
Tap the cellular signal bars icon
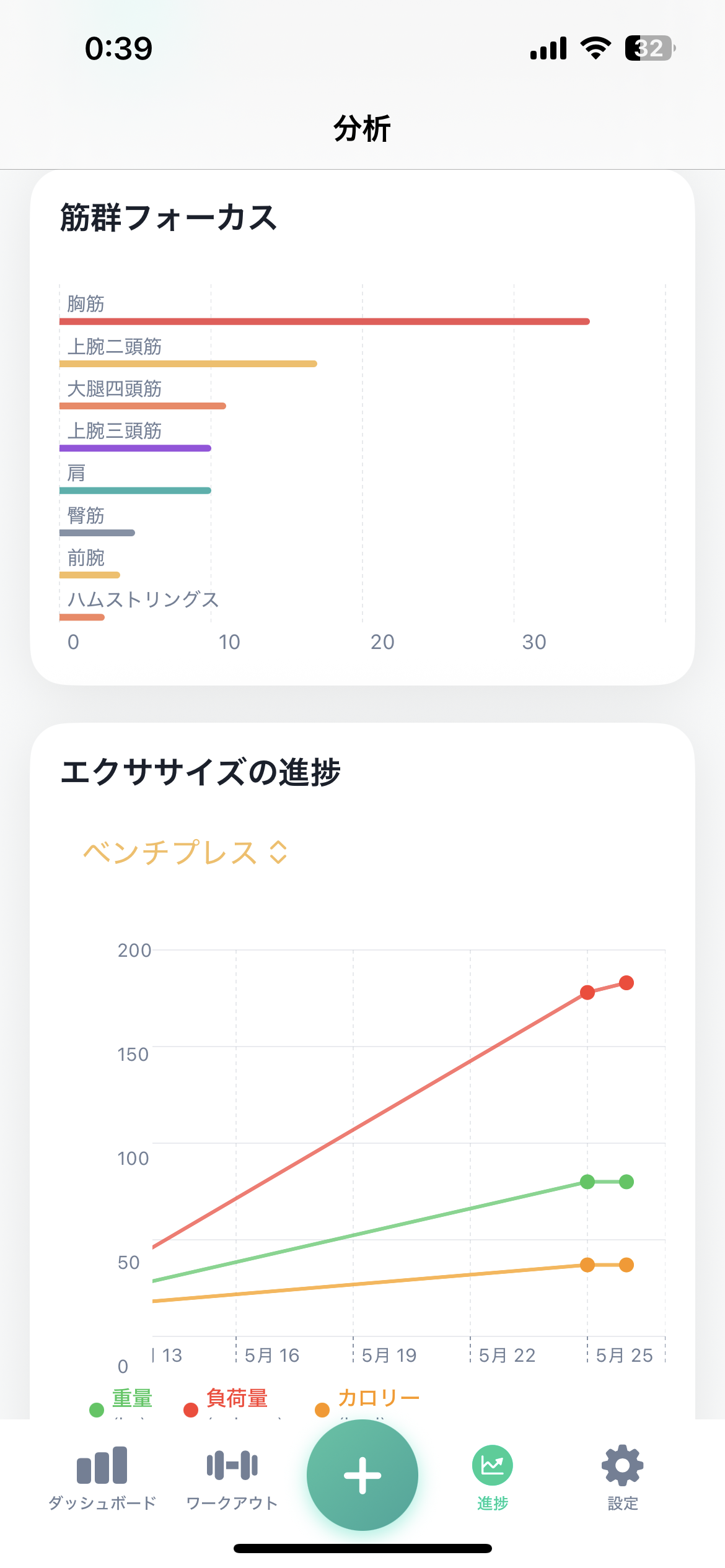point(548,48)
